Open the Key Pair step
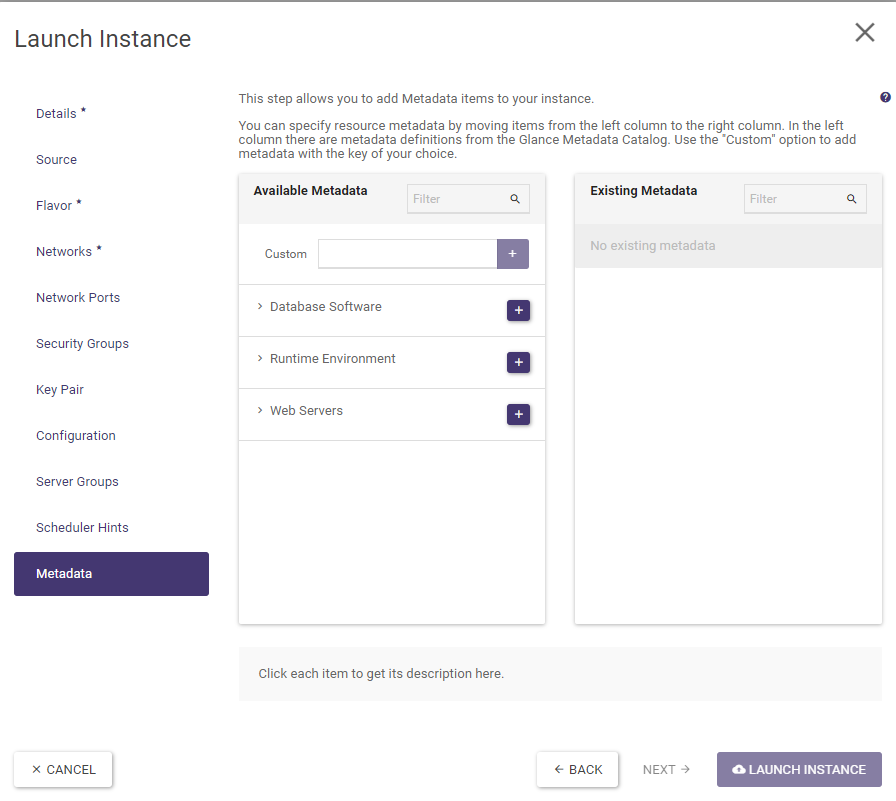 tap(60, 390)
